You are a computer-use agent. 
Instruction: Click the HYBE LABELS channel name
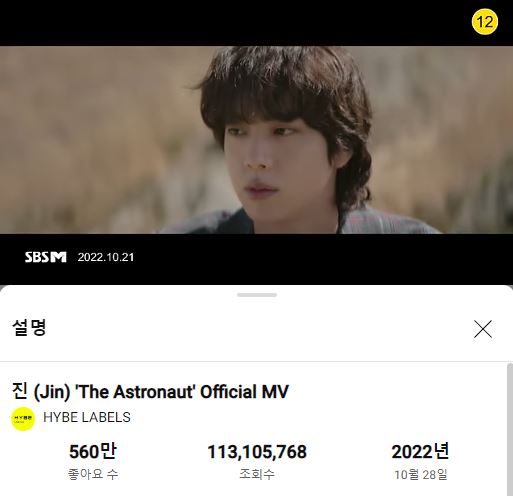click(x=87, y=417)
